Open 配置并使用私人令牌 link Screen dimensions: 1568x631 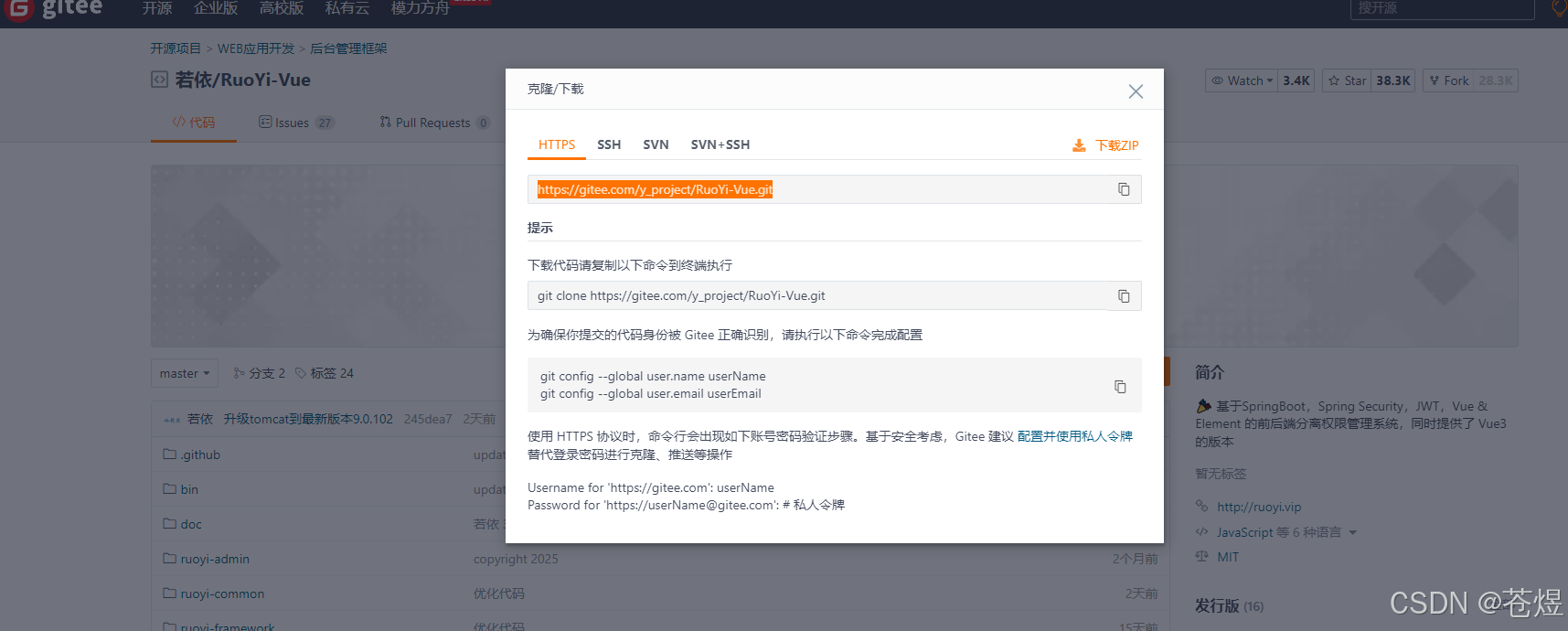click(1075, 436)
